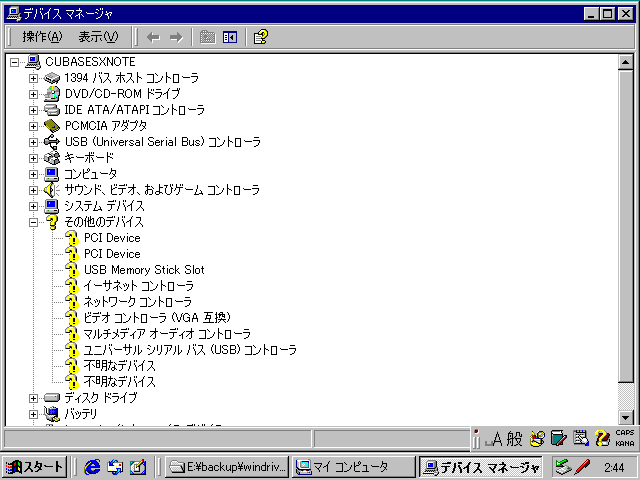Select the first PCI Device entry

[x=112, y=238]
